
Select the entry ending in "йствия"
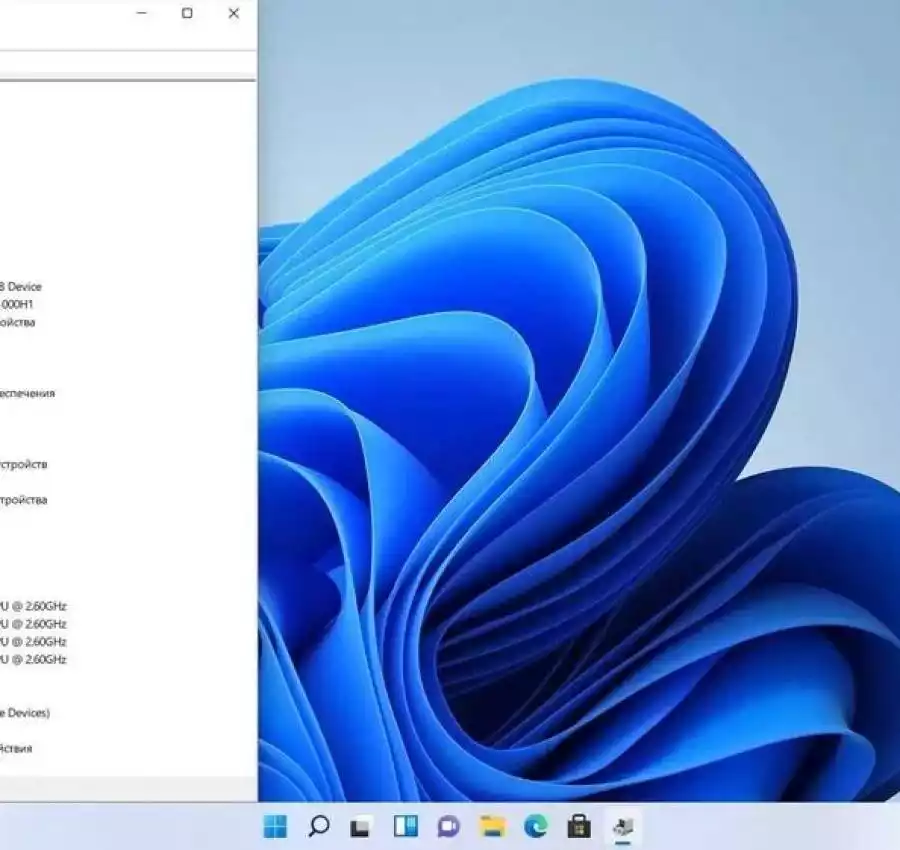coord(16,748)
